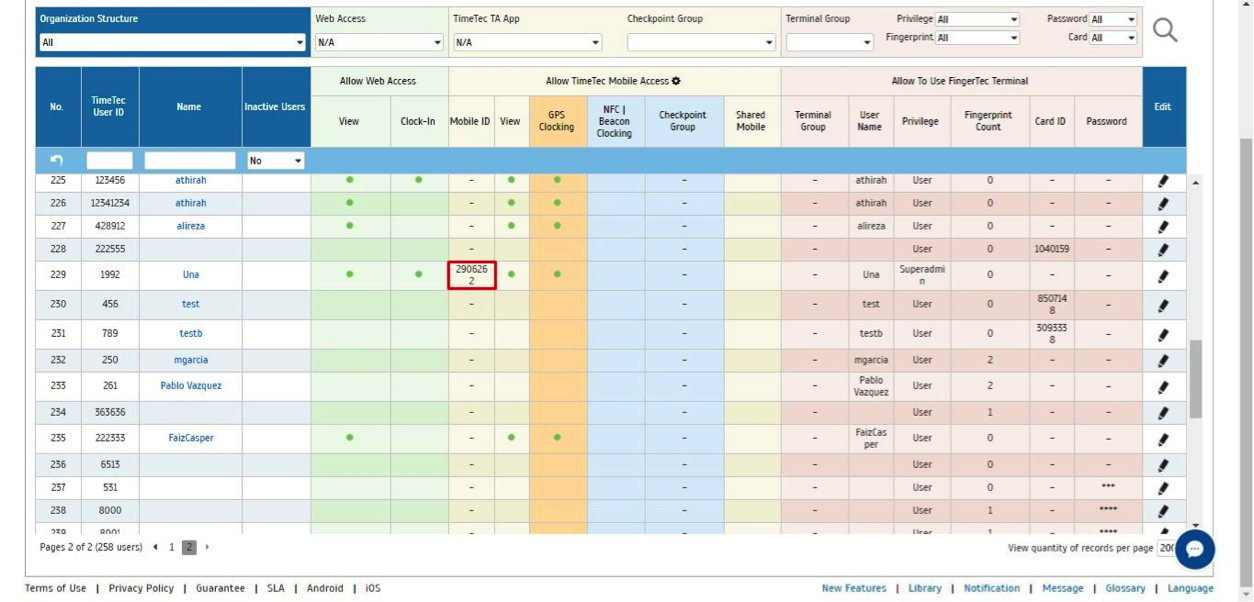Click the edit pencil for Una
The height and width of the screenshot is (602, 1254).
click(1163, 275)
